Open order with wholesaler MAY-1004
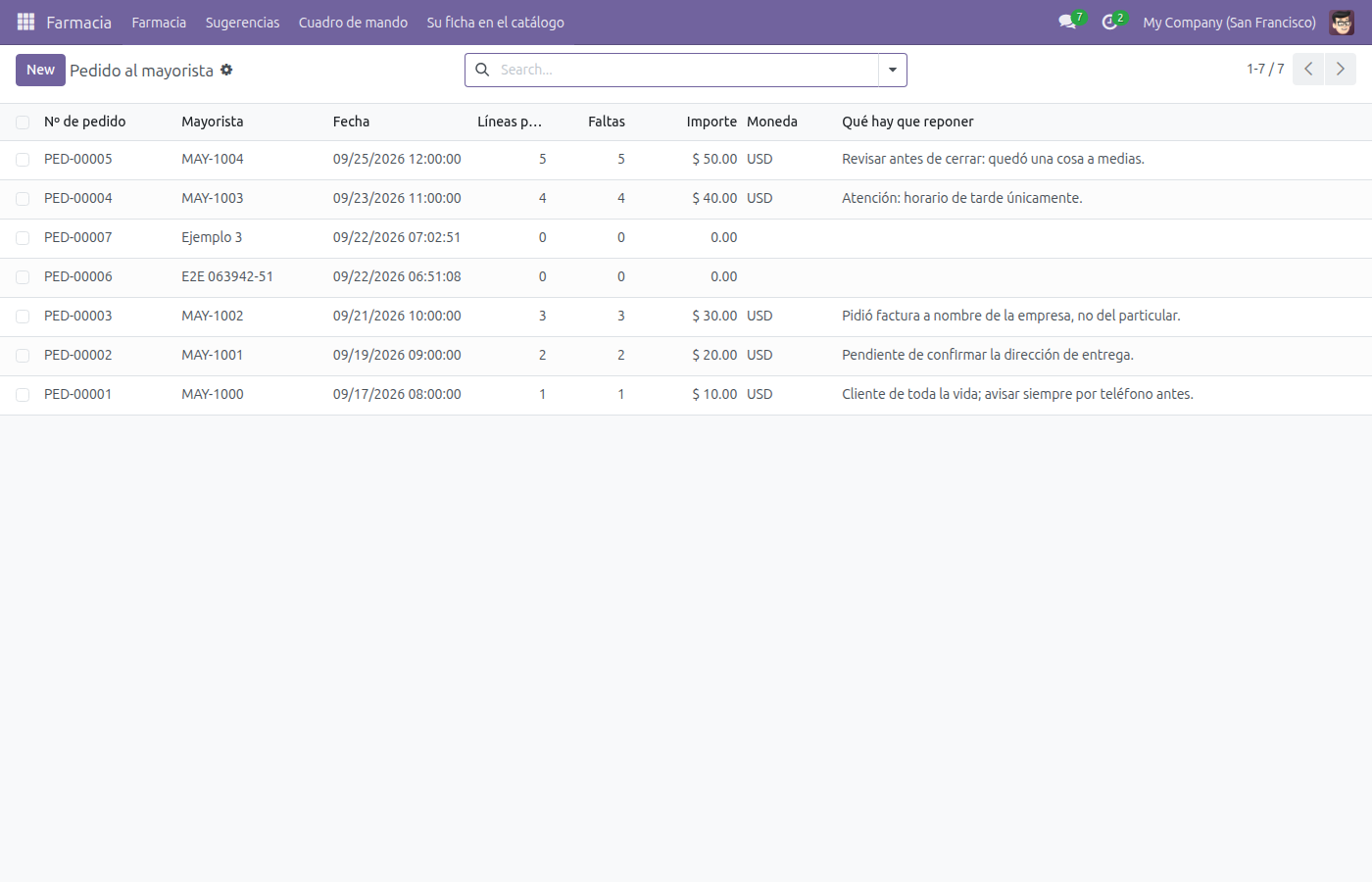The height and width of the screenshot is (882, 1372). [213, 159]
